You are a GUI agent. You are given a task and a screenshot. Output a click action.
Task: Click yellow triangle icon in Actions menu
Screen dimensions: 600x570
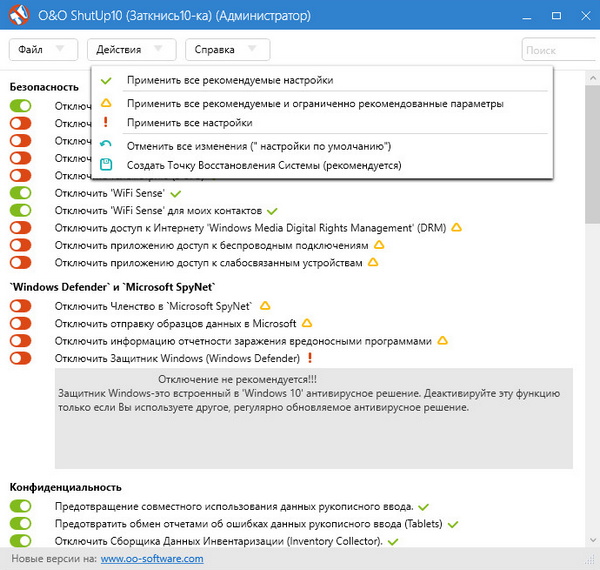tap(106, 103)
